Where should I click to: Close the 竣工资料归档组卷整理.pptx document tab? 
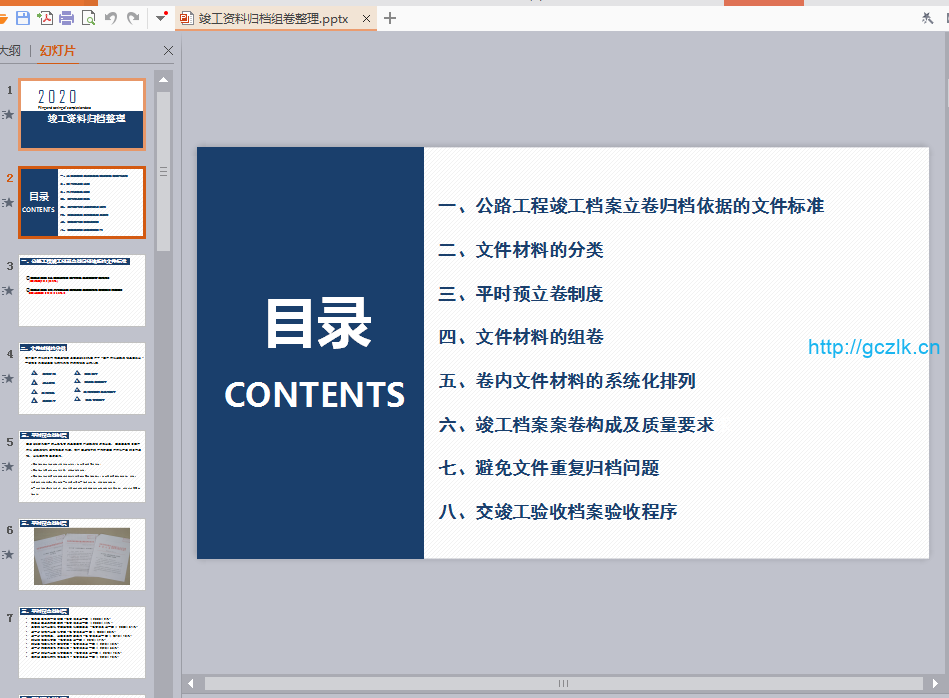pyautogui.click(x=366, y=18)
